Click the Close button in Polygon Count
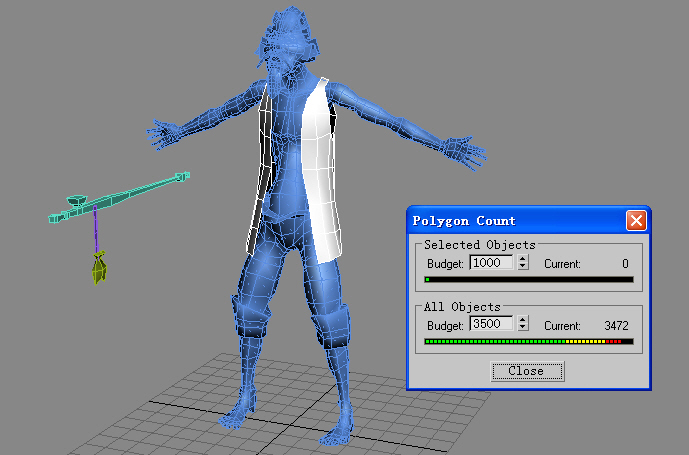Image resolution: width=689 pixels, height=455 pixels. 527,371
